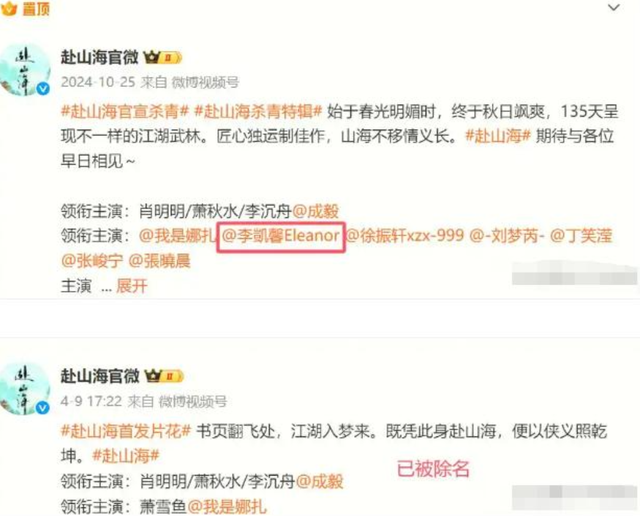Open the chevron menu on the pinned post
This screenshot has height=516, width=640.
coord(613,8)
